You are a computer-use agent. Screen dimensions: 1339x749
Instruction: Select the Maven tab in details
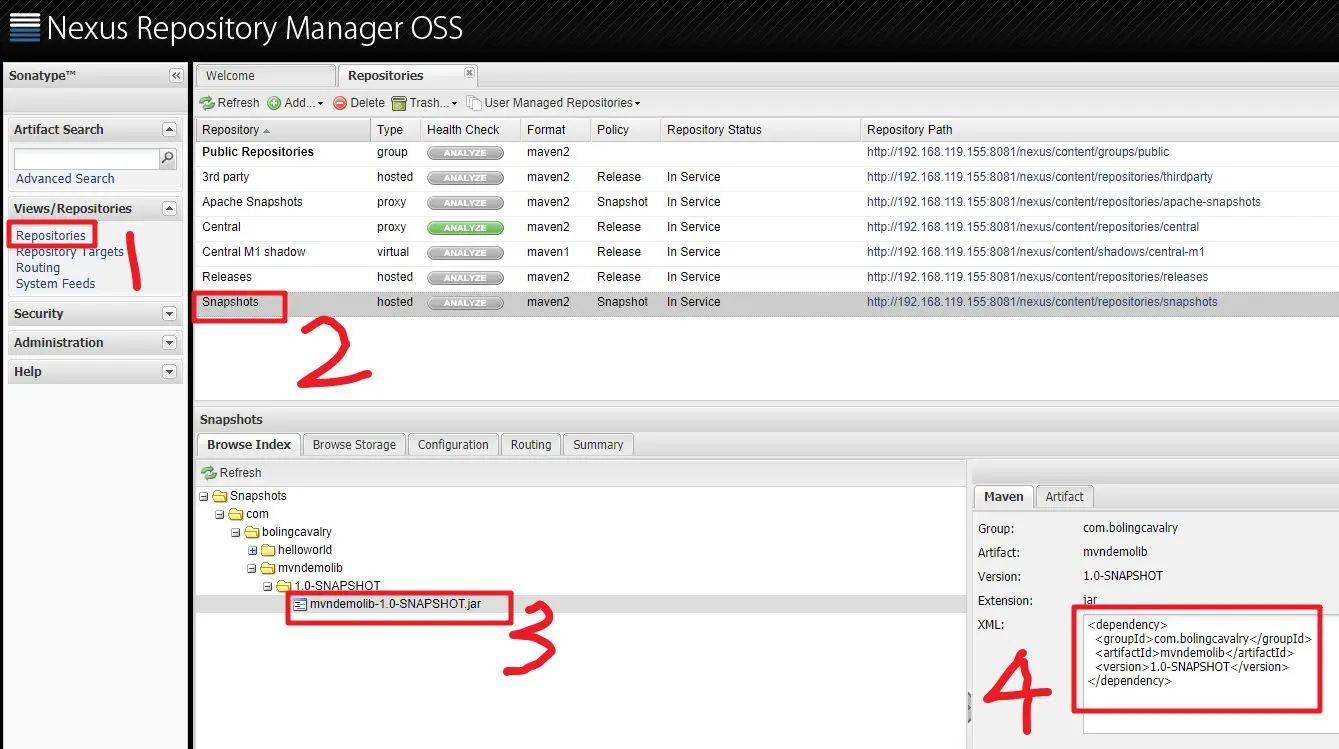tap(1003, 497)
